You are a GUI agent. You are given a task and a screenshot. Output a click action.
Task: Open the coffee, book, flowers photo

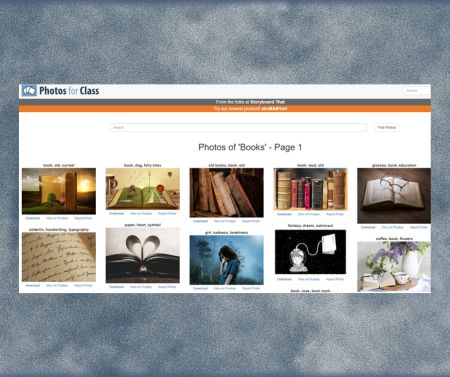tap(394, 267)
